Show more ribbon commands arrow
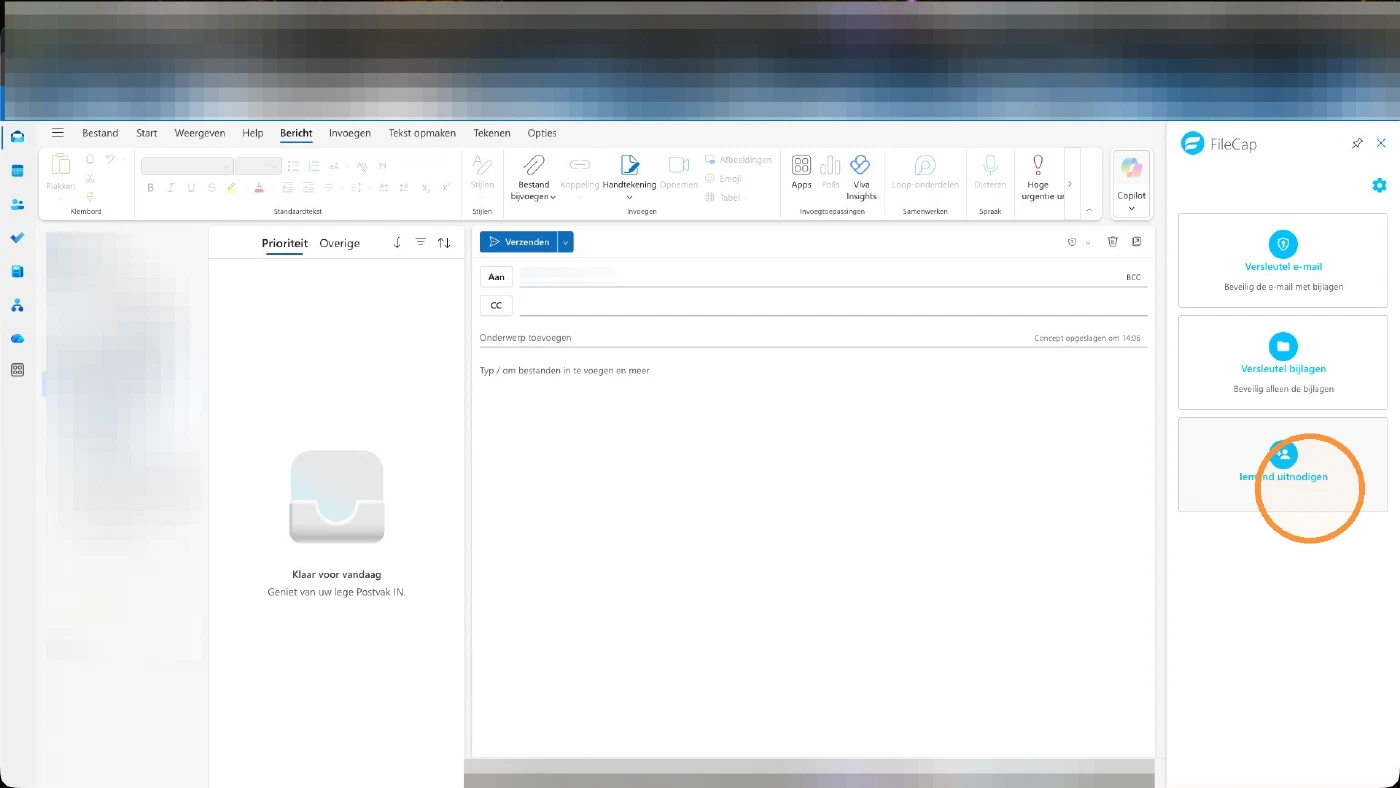 1070,184
